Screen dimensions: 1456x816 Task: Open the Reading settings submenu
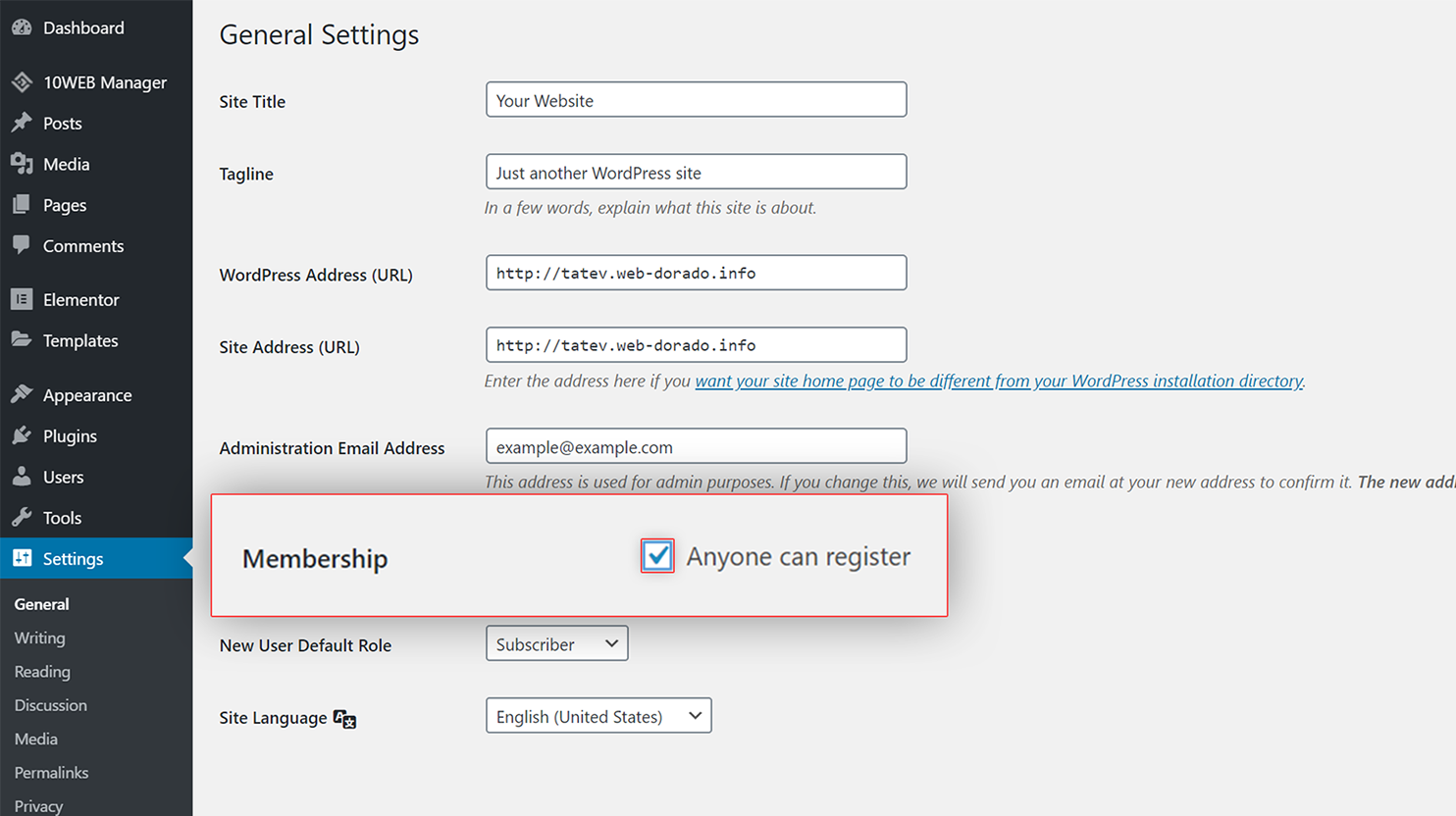pyautogui.click(x=42, y=672)
